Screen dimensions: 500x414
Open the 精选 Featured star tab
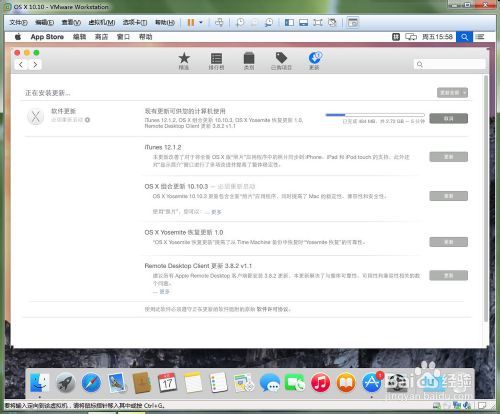tap(184, 61)
